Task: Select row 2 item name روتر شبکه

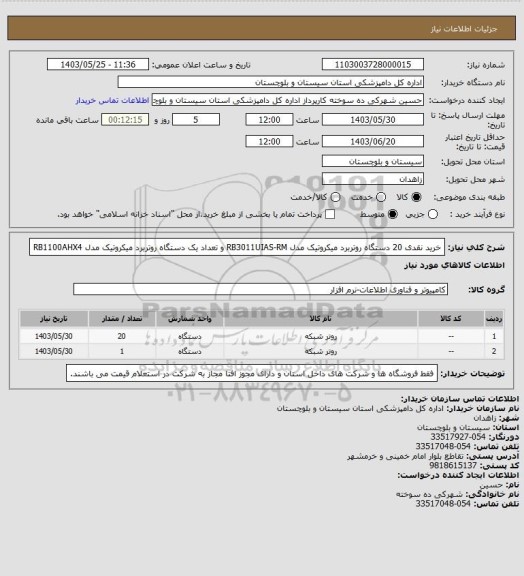Action: (320, 351)
